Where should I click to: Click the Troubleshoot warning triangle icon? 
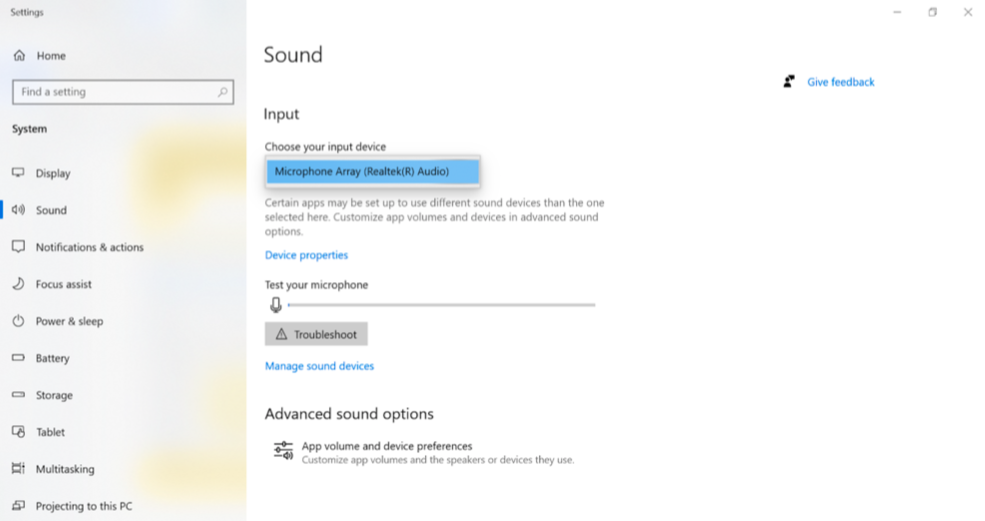[281, 334]
